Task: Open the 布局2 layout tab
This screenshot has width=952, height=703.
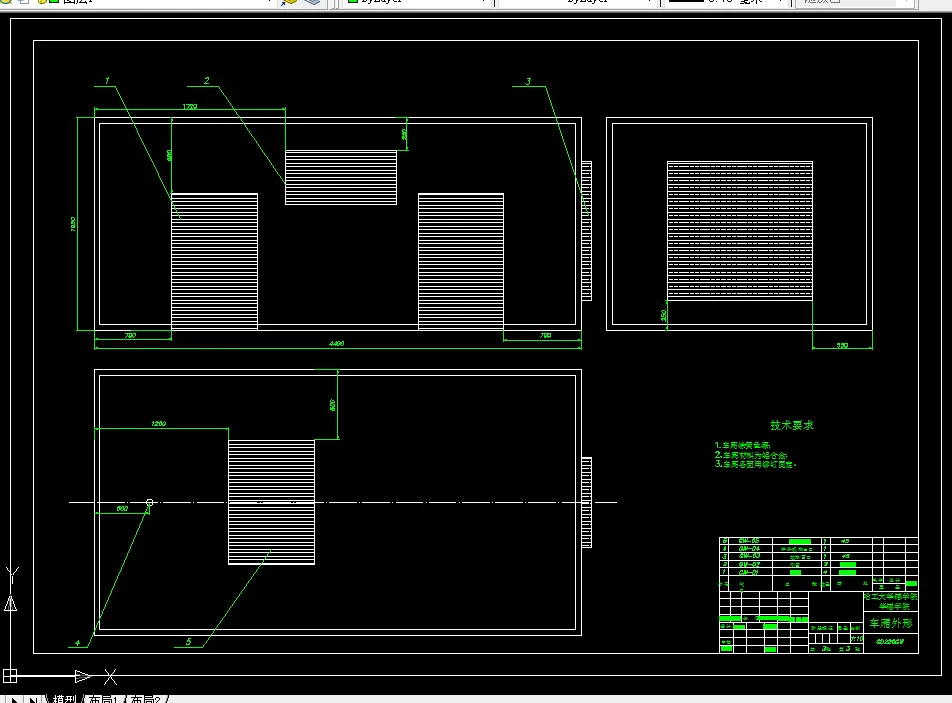Action: tap(146, 699)
